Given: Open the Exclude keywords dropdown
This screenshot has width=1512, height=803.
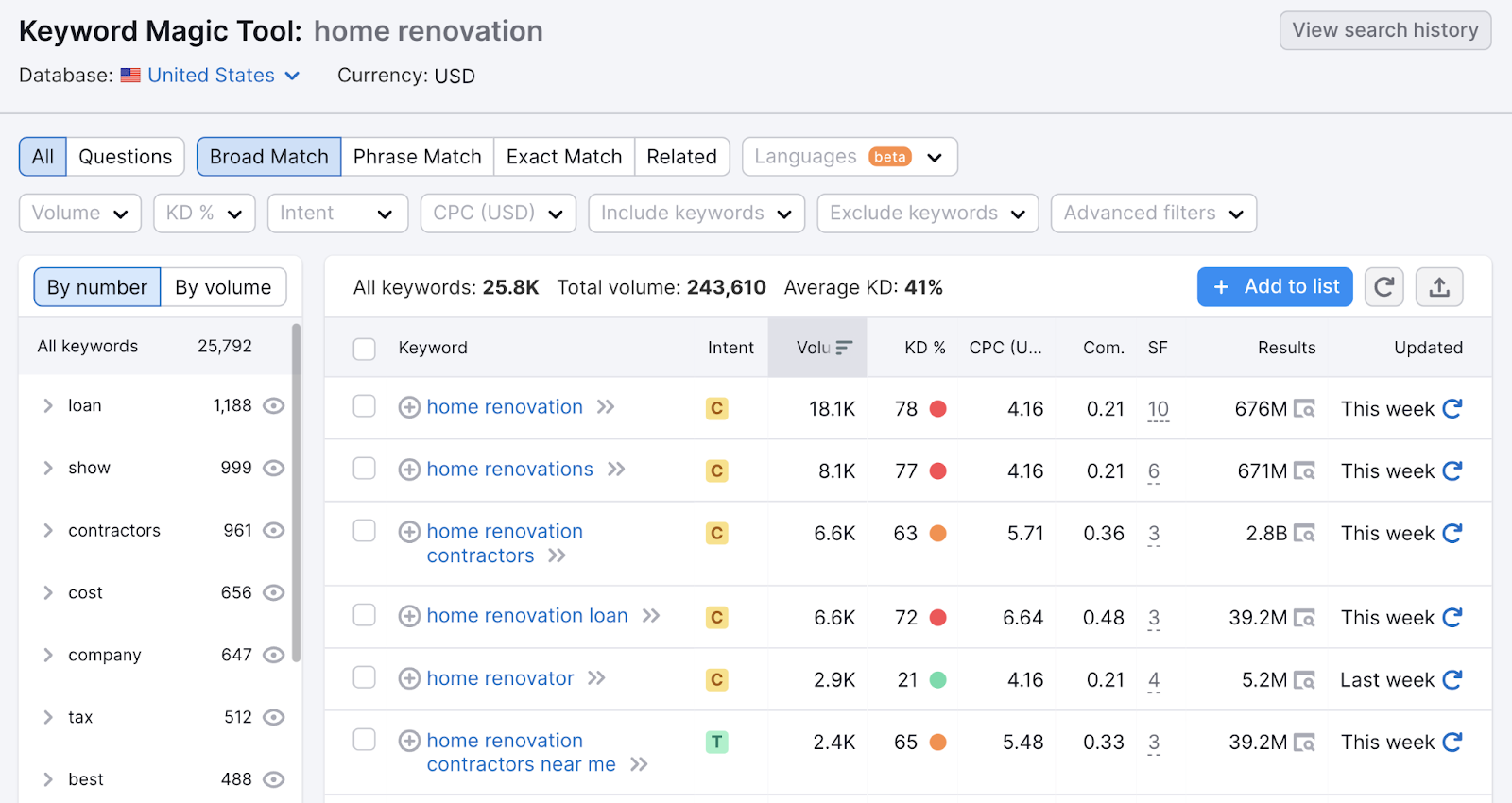Looking at the screenshot, I should coord(928,214).
